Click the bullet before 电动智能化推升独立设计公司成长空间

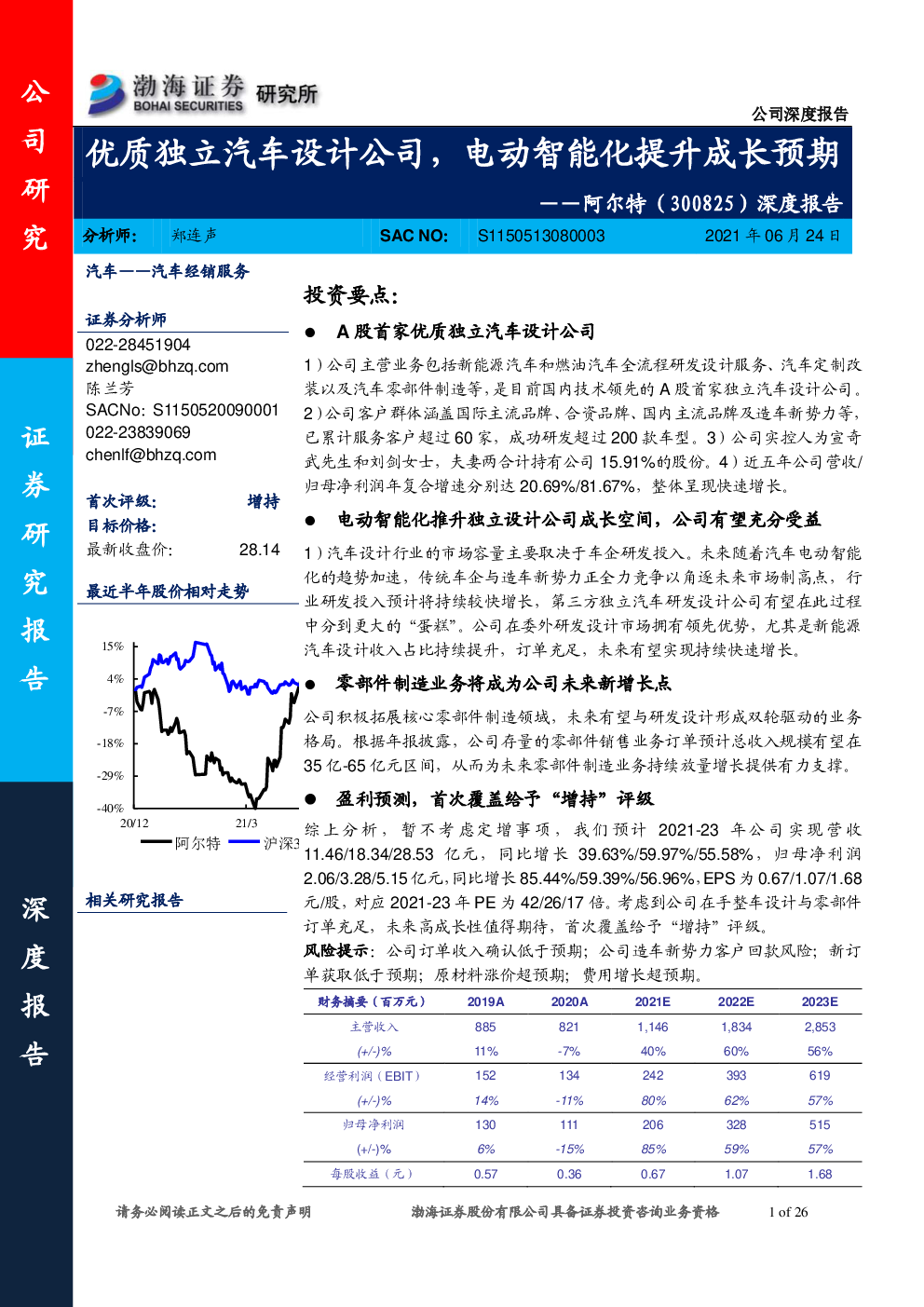point(311,521)
